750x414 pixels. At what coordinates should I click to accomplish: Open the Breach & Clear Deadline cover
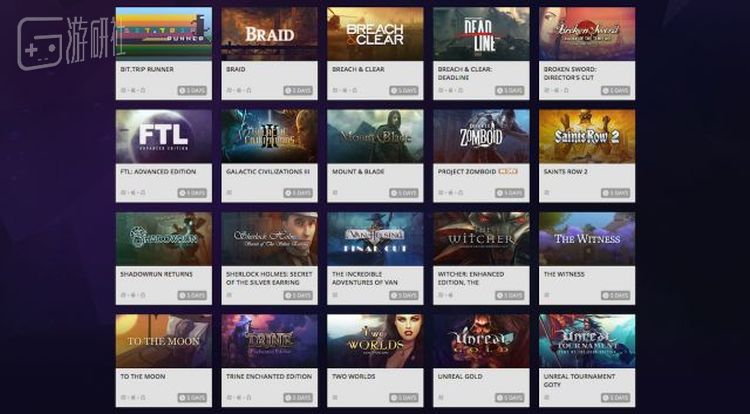(x=481, y=33)
